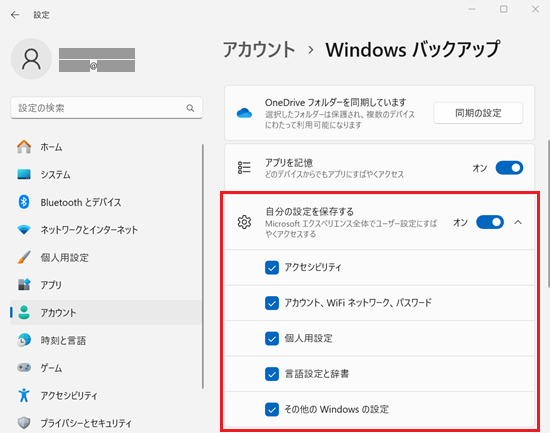Select 時刻と言語 in sidebar

point(106,340)
